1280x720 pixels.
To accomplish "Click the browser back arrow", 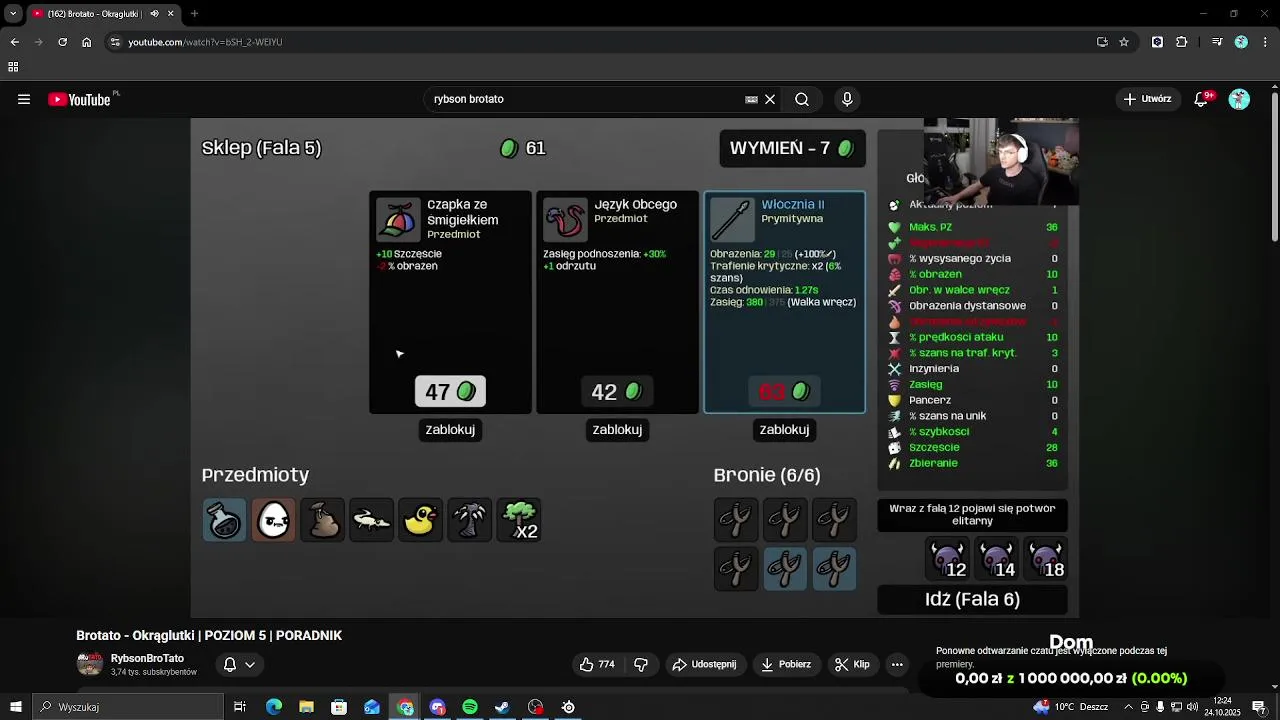I will pyautogui.click(x=14, y=42).
